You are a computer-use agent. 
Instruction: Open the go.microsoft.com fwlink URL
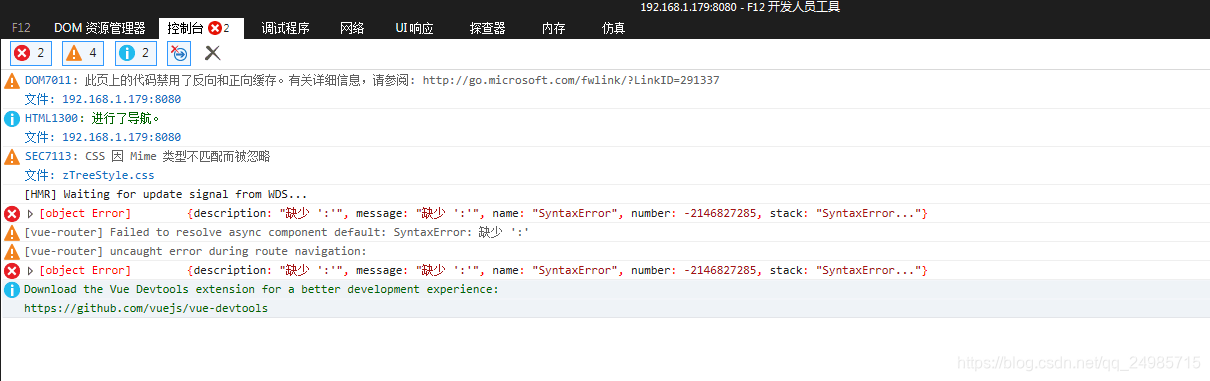pyautogui.click(x=571, y=80)
